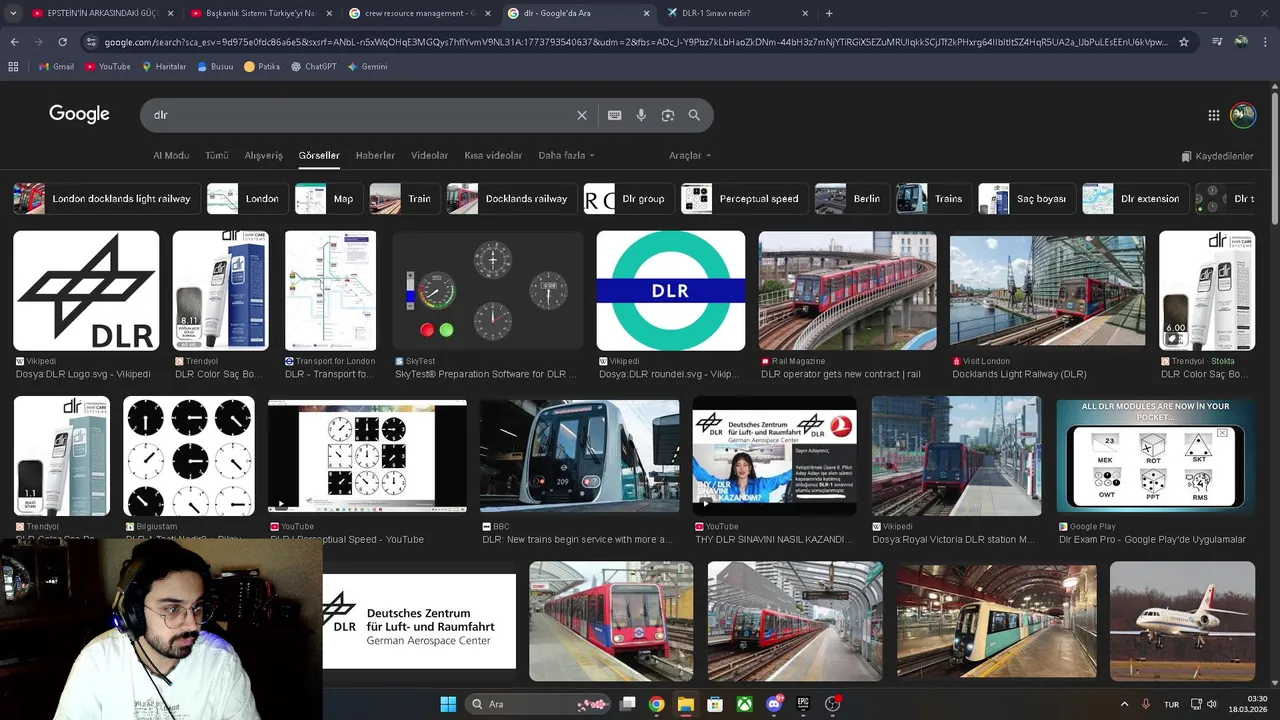Open File Explorer from the taskbar
The image size is (1280, 720).
pyautogui.click(x=686, y=704)
